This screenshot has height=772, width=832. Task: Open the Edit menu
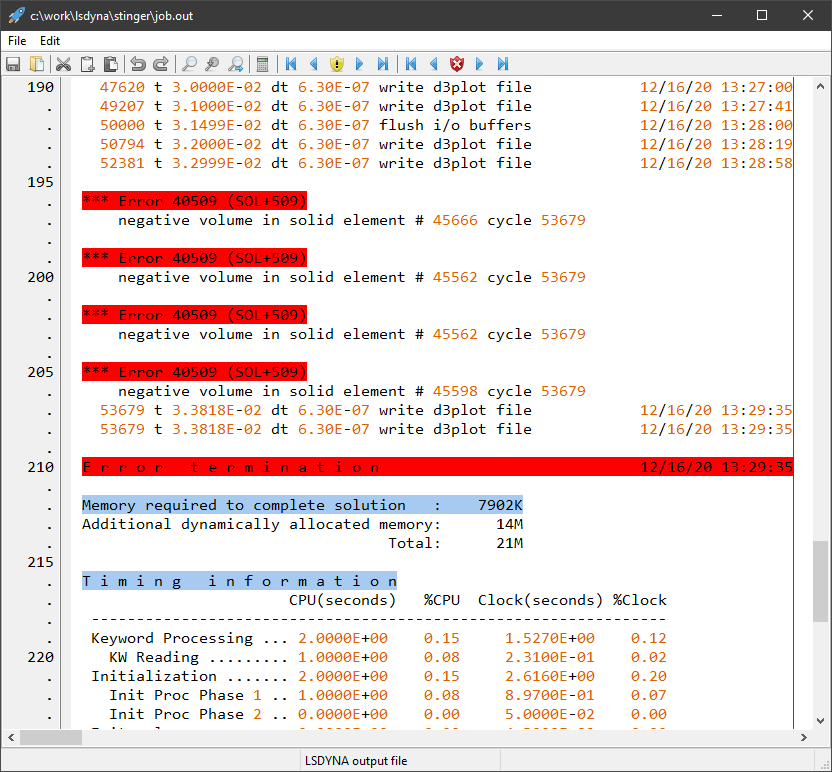(x=50, y=41)
